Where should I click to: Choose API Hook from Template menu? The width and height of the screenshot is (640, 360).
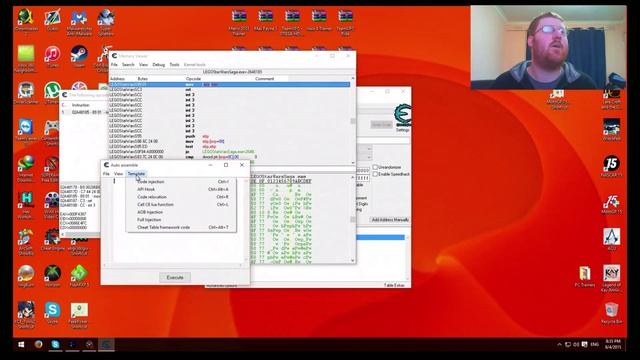(x=182, y=189)
